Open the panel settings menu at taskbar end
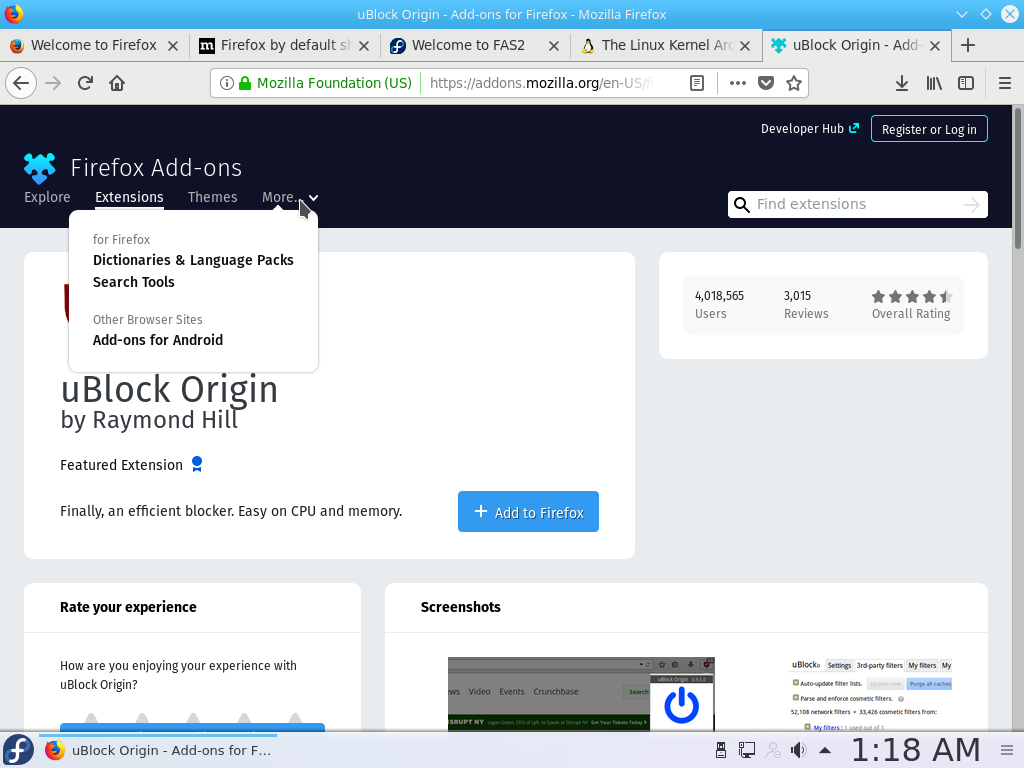Image resolution: width=1024 pixels, height=768 pixels. [x=1008, y=750]
